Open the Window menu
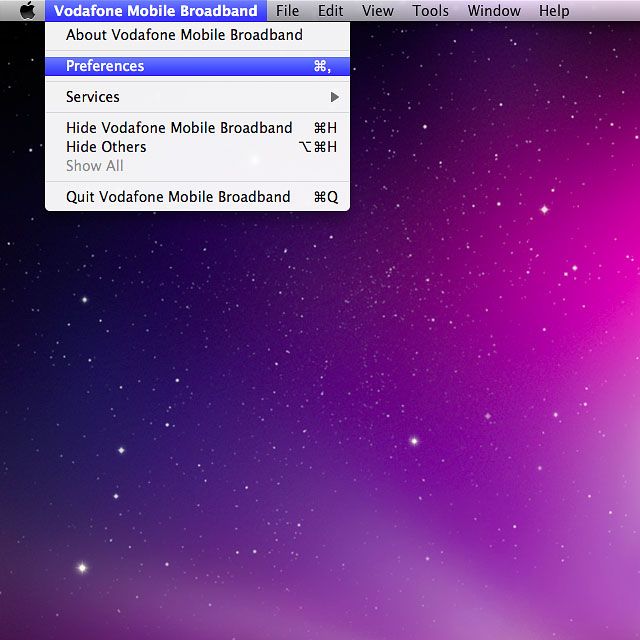Image resolution: width=640 pixels, height=640 pixels. coord(494,11)
